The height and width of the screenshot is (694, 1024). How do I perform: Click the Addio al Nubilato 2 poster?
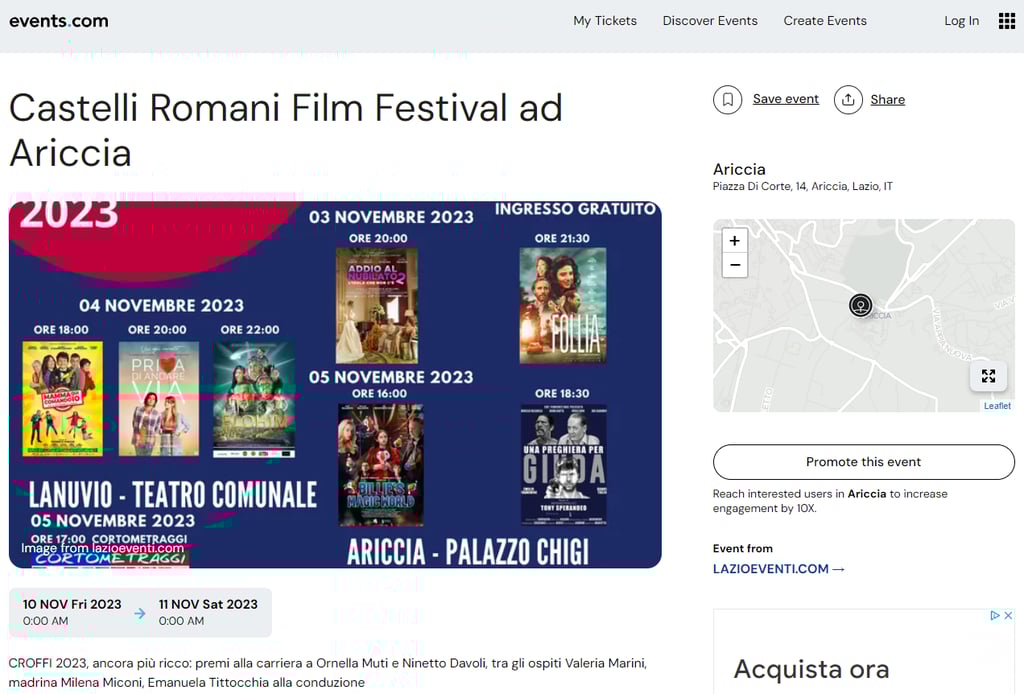point(377,306)
